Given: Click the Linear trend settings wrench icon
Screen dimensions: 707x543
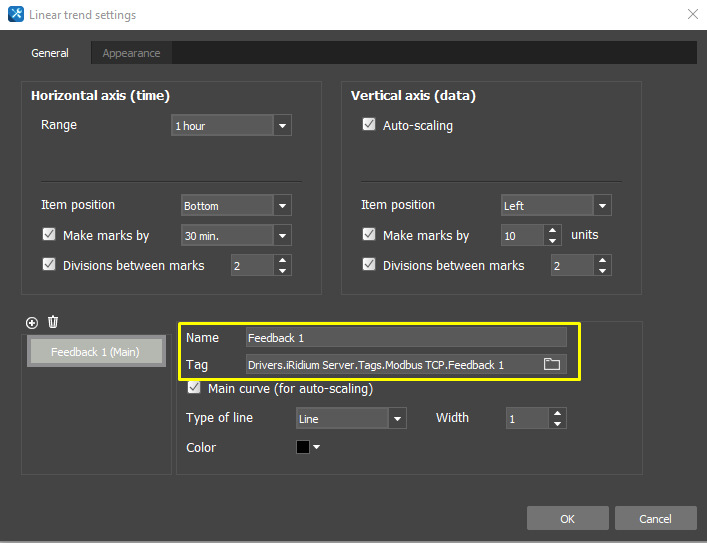Looking at the screenshot, I should point(15,15).
